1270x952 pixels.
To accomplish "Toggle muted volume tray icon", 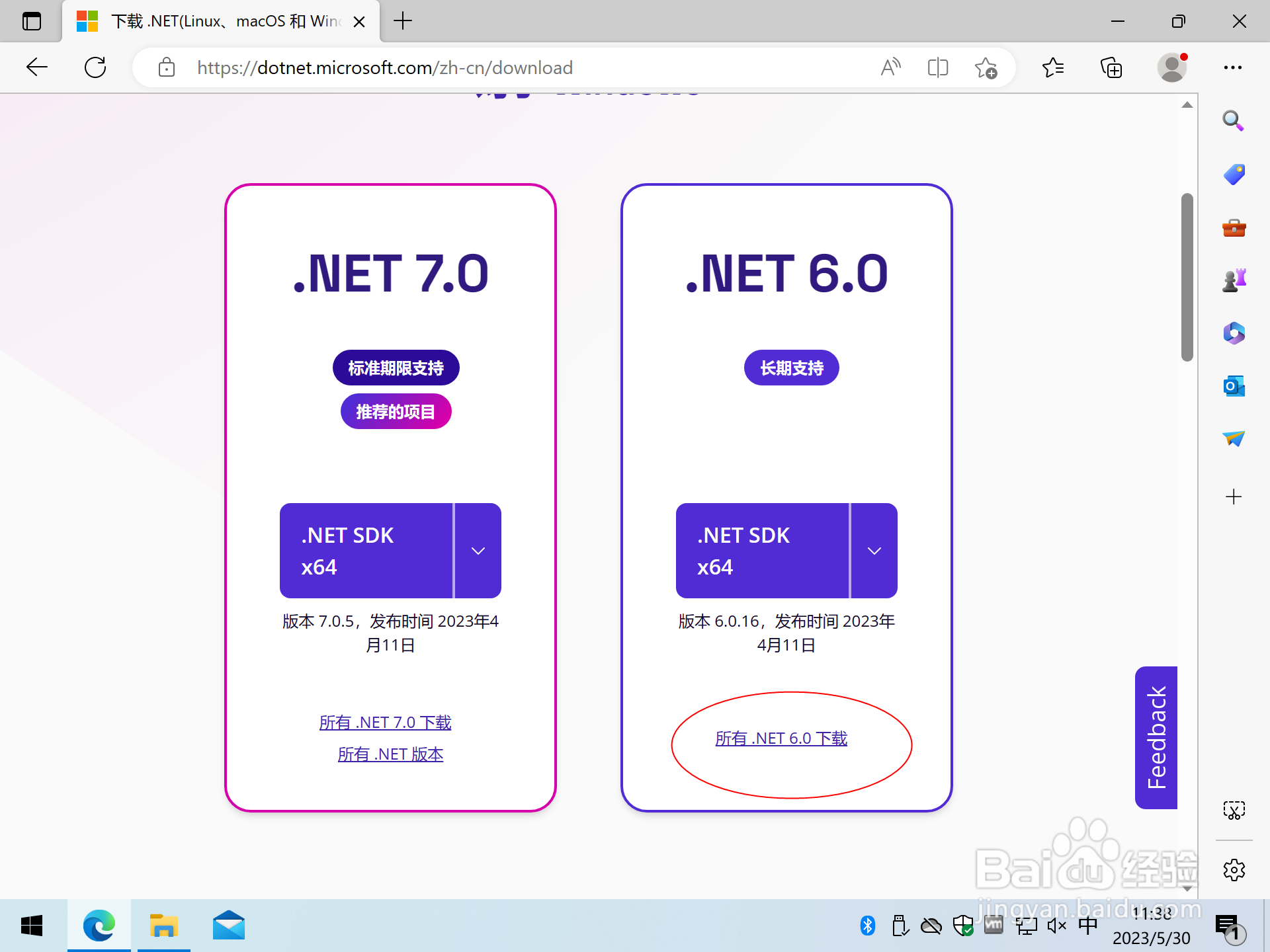I will click(x=1057, y=926).
